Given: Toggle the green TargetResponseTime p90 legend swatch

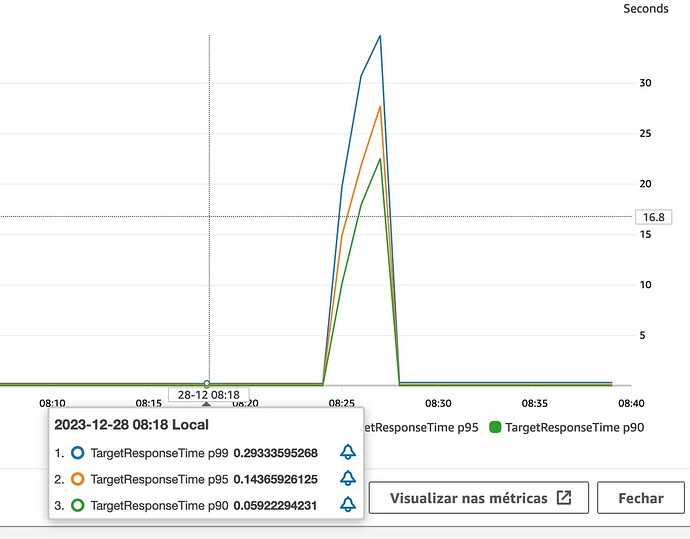Looking at the screenshot, I should [x=495, y=427].
